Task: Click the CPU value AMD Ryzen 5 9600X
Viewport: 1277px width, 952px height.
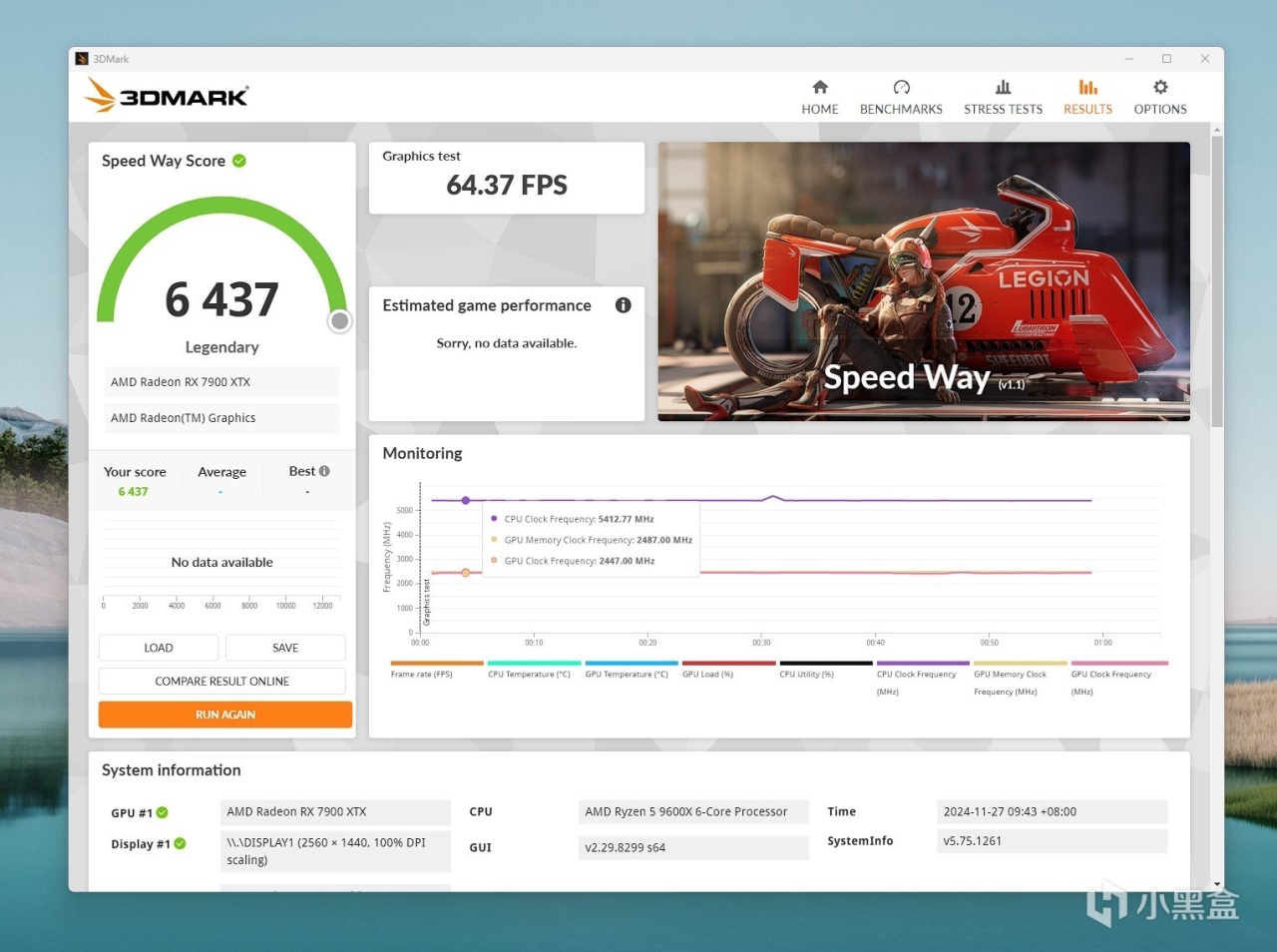Action: point(693,812)
